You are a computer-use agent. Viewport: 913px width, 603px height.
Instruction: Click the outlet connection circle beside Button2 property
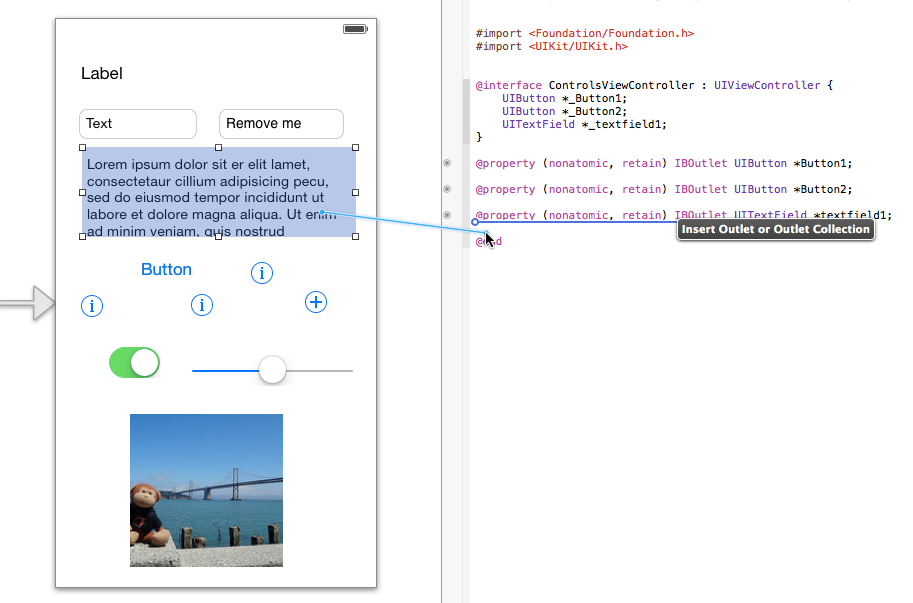[x=447, y=189]
